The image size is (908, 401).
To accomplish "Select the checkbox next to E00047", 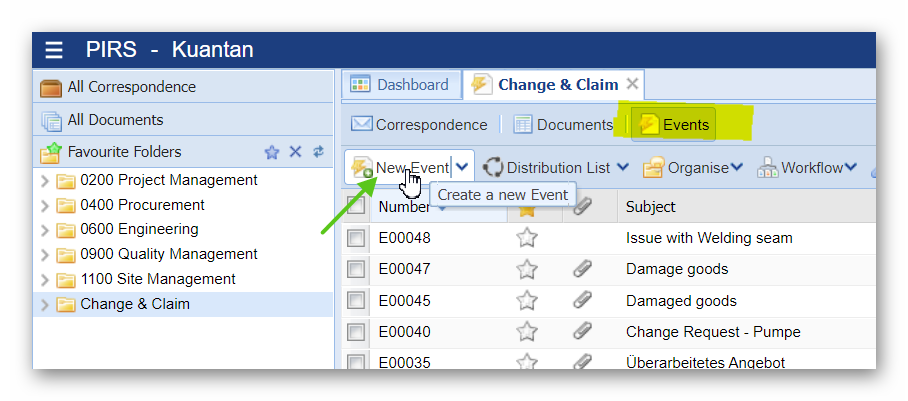I will pos(356,269).
